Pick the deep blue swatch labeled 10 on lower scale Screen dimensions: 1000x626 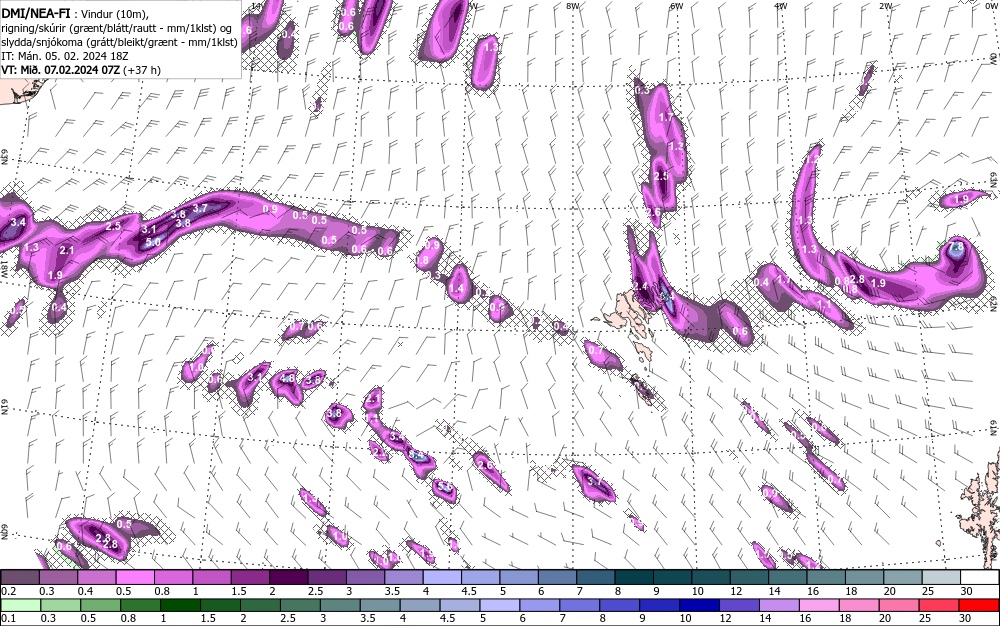click(x=700, y=605)
